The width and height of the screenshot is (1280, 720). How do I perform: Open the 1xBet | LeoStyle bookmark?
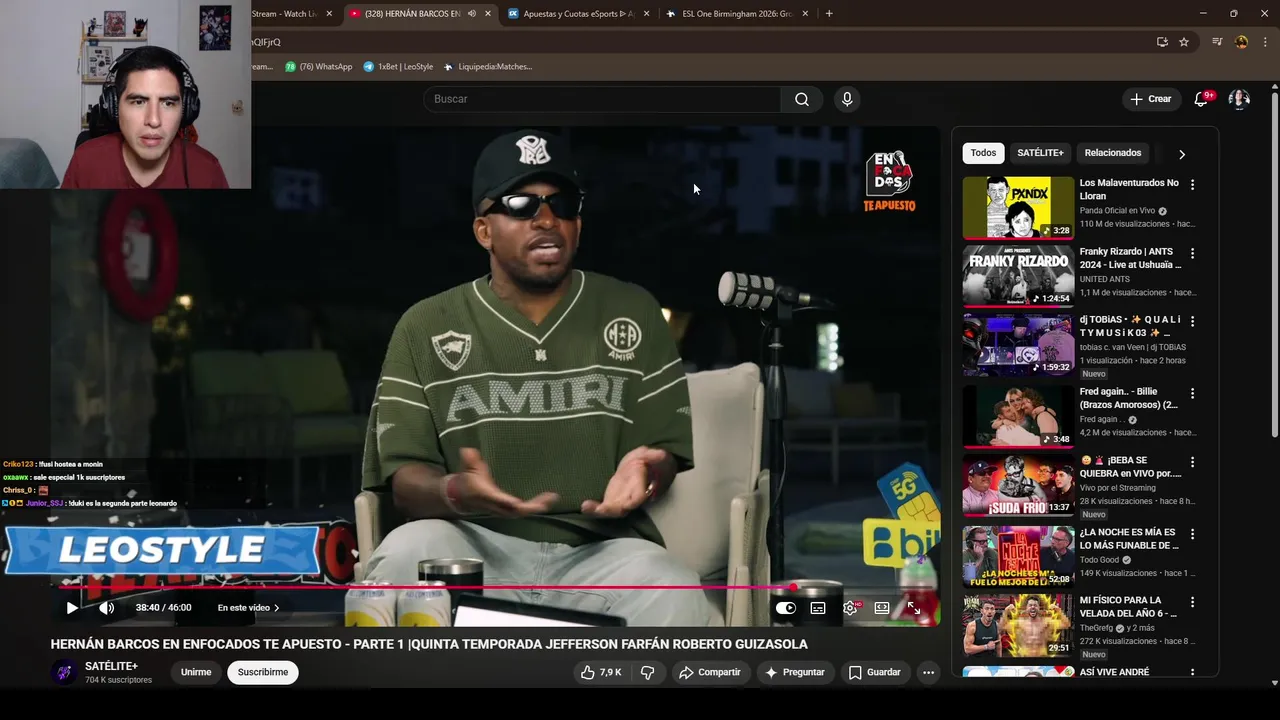coord(398,67)
